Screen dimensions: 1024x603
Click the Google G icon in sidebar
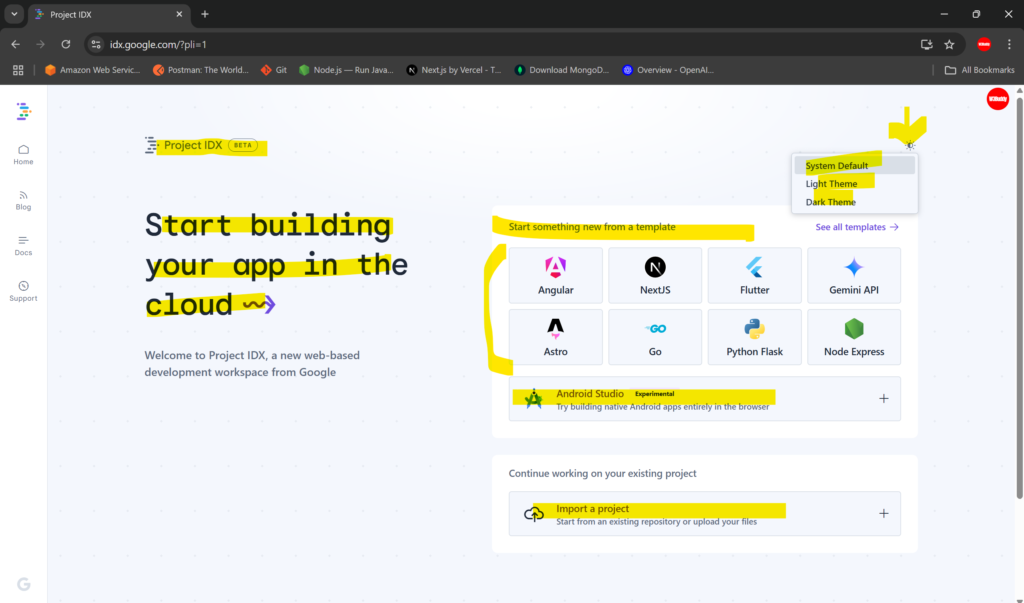tap(24, 584)
